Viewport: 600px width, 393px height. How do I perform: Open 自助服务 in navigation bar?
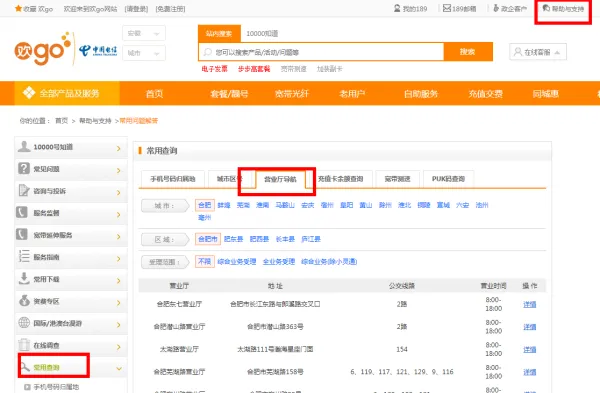(x=421, y=93)
